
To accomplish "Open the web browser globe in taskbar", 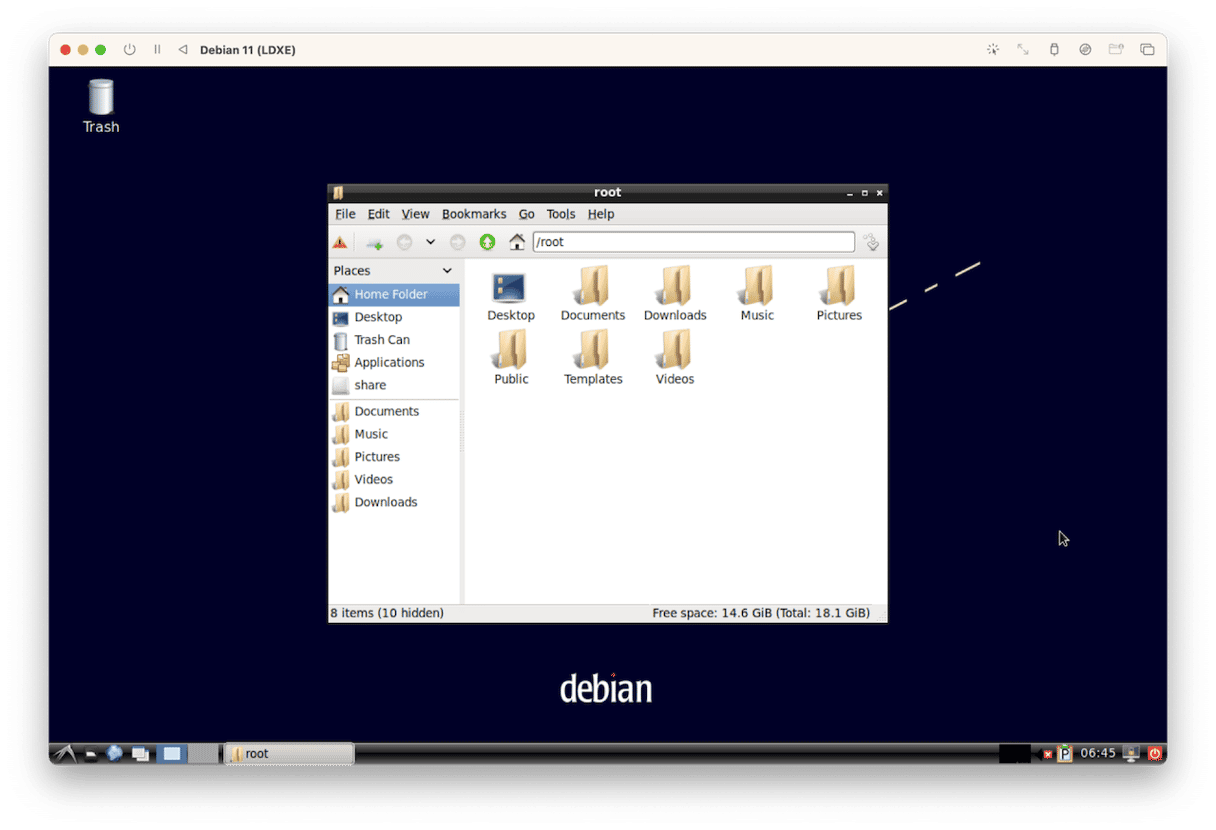I will pyautogui.click(x=115, y=753).
